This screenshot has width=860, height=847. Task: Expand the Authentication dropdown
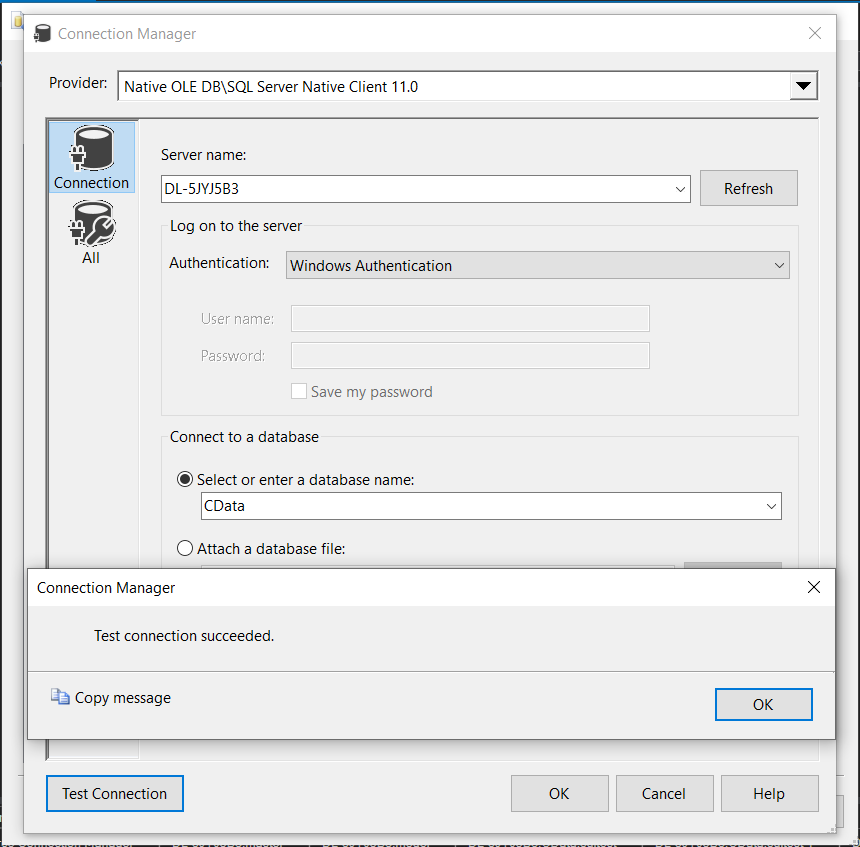click(779, 265)
